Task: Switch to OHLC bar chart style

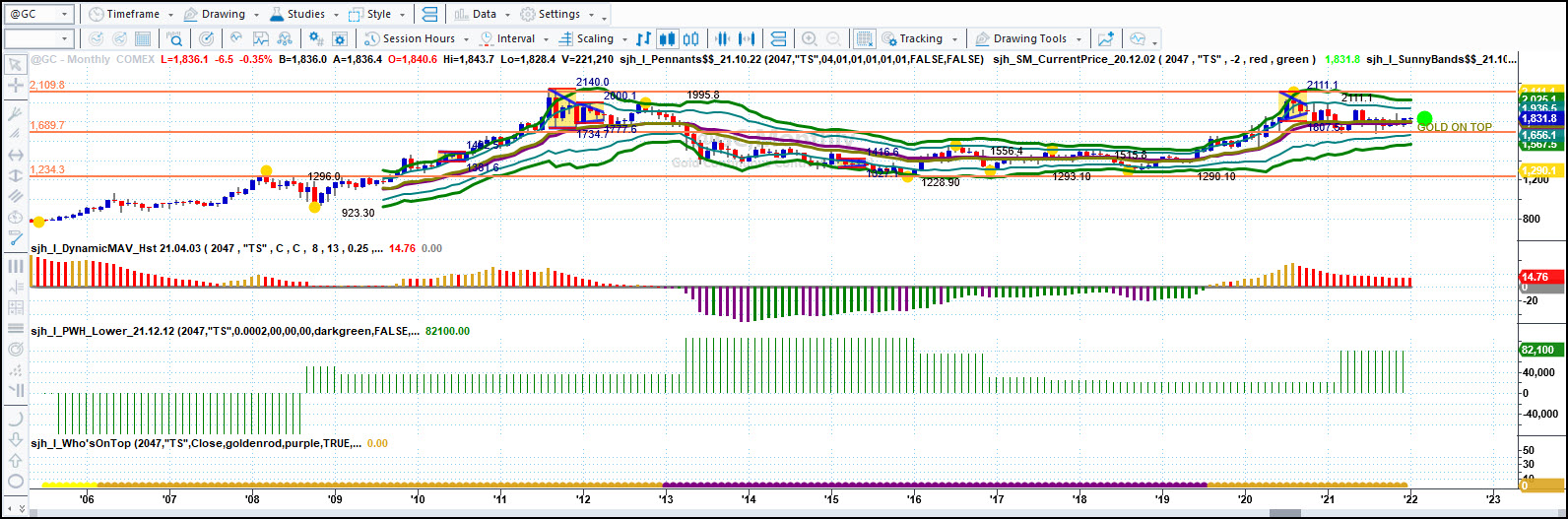Action: (643, 38)
